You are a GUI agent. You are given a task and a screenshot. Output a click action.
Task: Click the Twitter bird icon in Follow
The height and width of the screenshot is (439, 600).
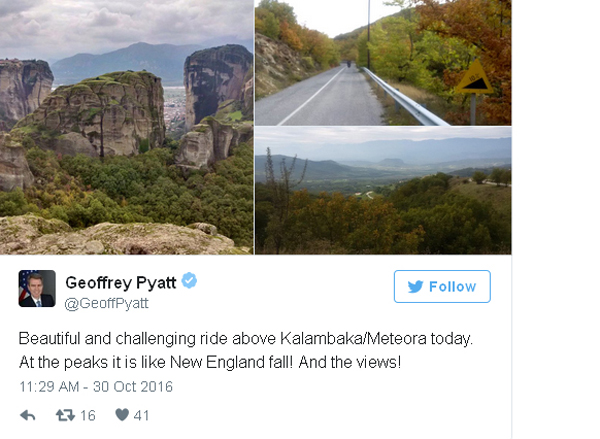point(415,286)
